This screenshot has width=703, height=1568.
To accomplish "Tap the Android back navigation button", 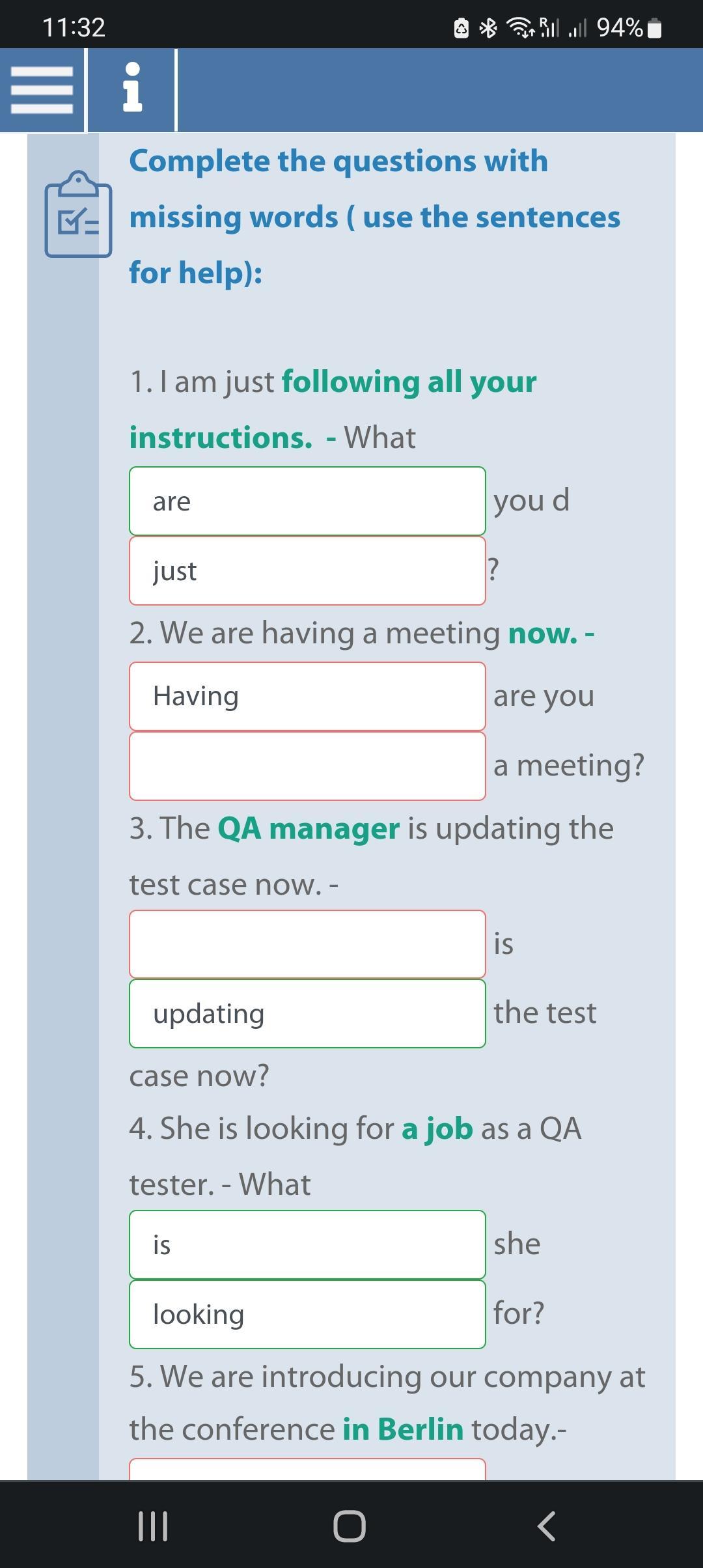I will click(x=547, y=1526).
